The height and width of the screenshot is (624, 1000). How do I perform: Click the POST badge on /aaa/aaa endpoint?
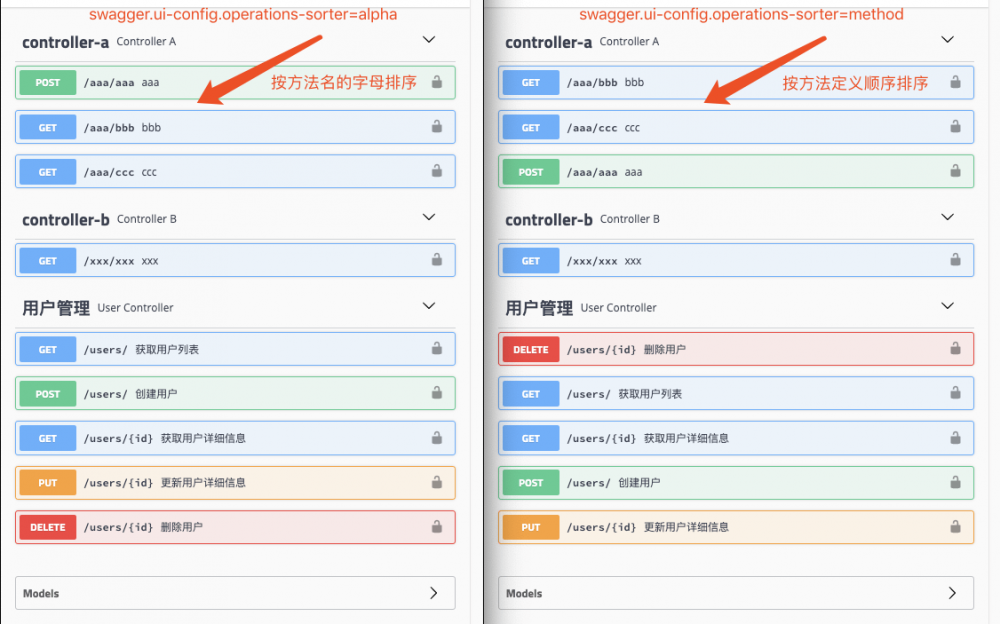click(x=46, y=82)
